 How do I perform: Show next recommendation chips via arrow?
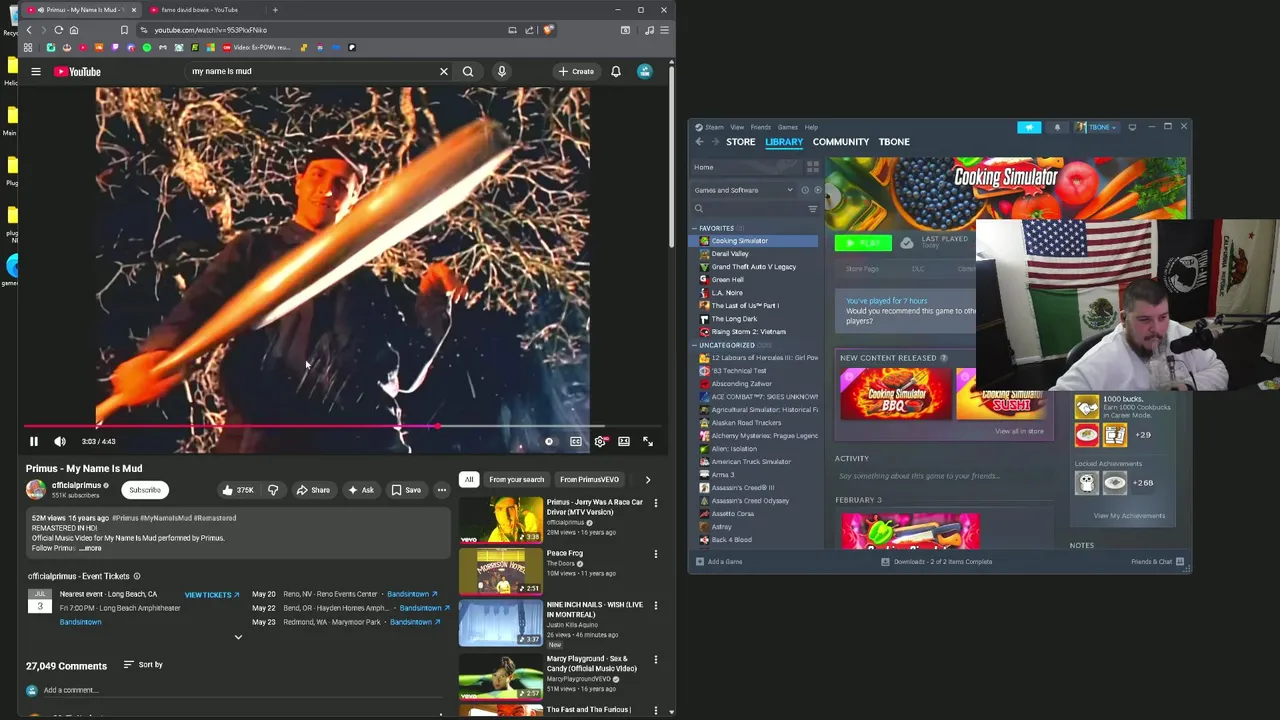pyautogui.click(x=647, y=479)
